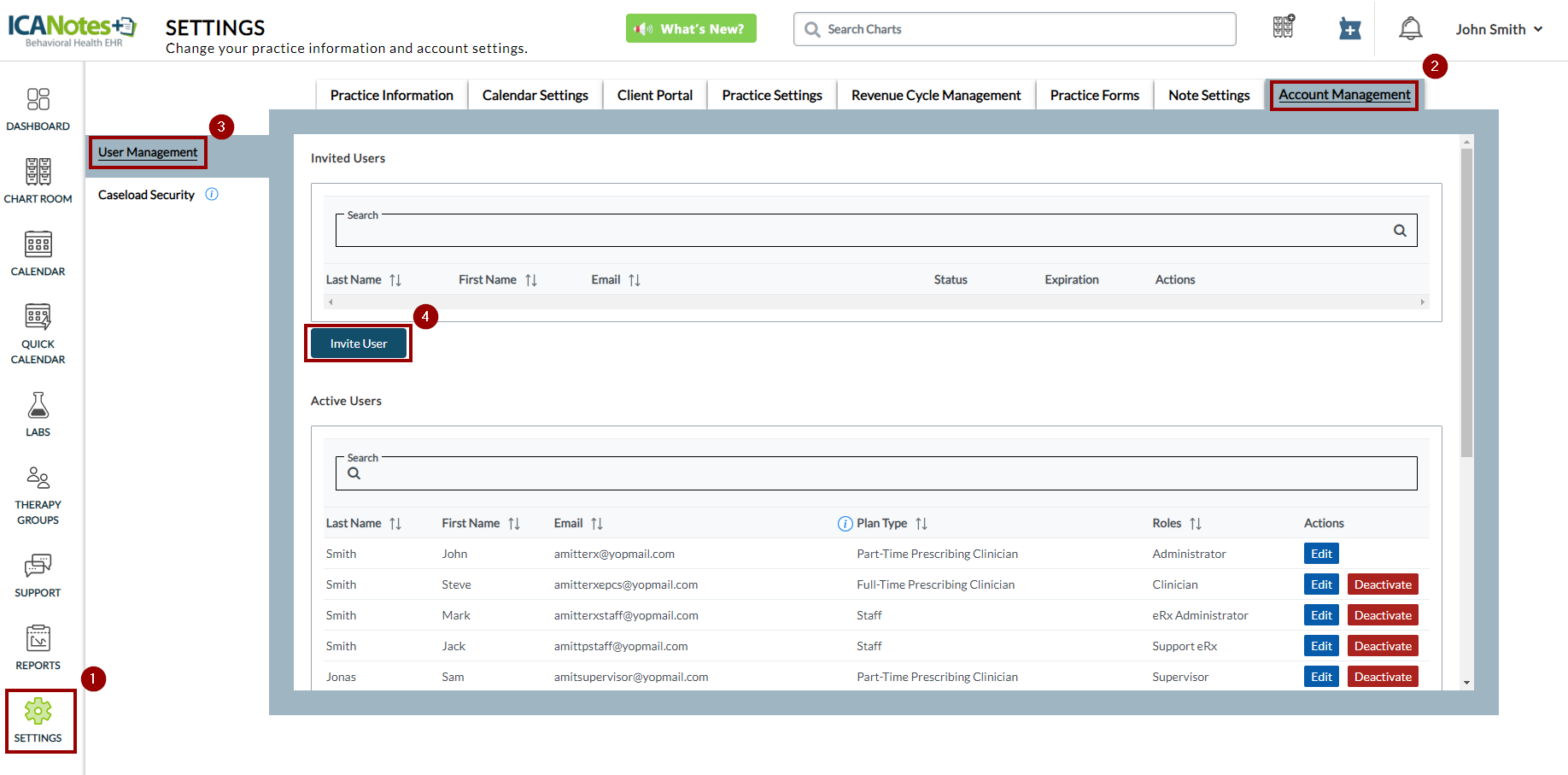Deactivate Steve Smith's user account
Viewport: 1568px width, 775px height.
(x=1383, y=584)
